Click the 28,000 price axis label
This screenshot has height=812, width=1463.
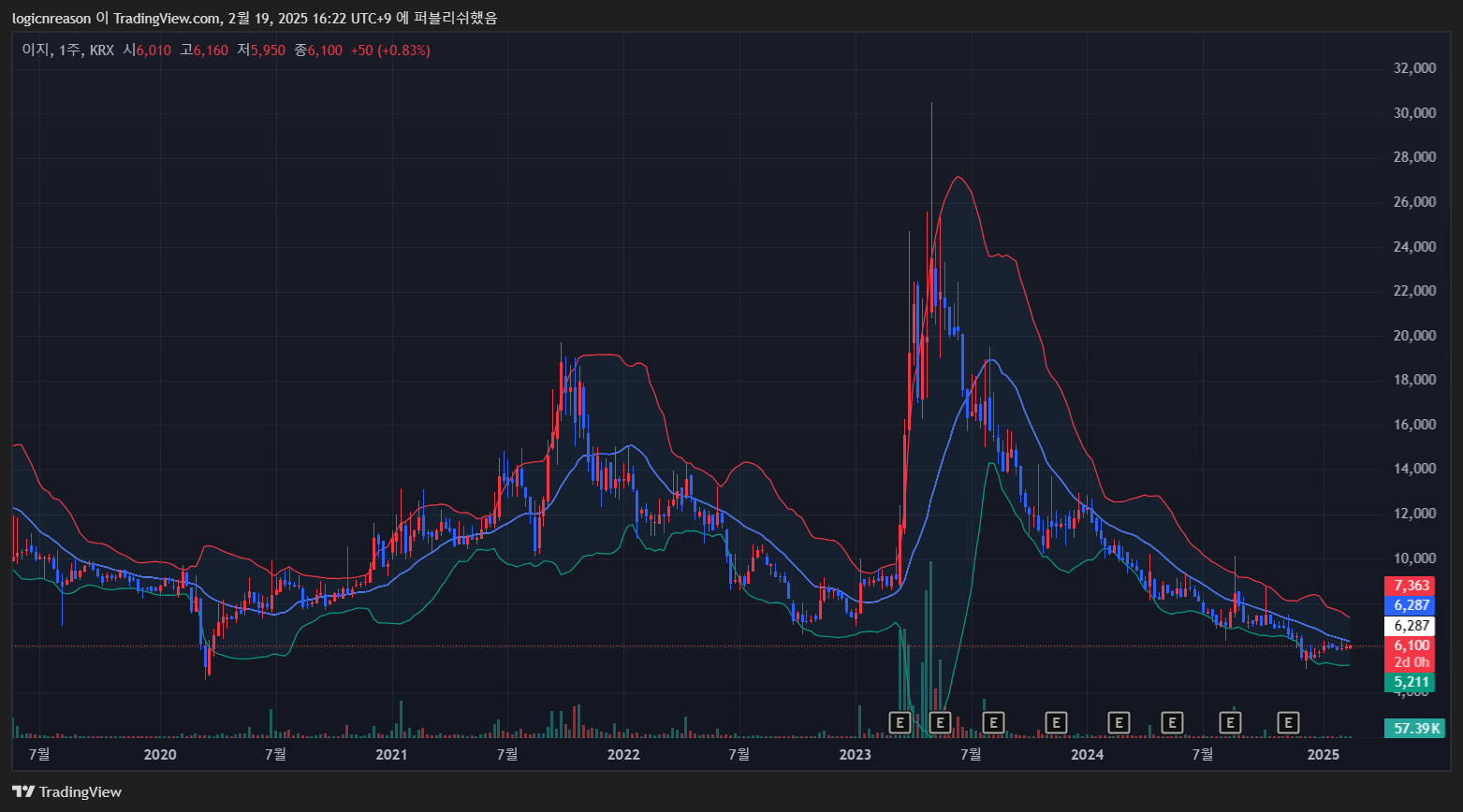point(1414,157)
